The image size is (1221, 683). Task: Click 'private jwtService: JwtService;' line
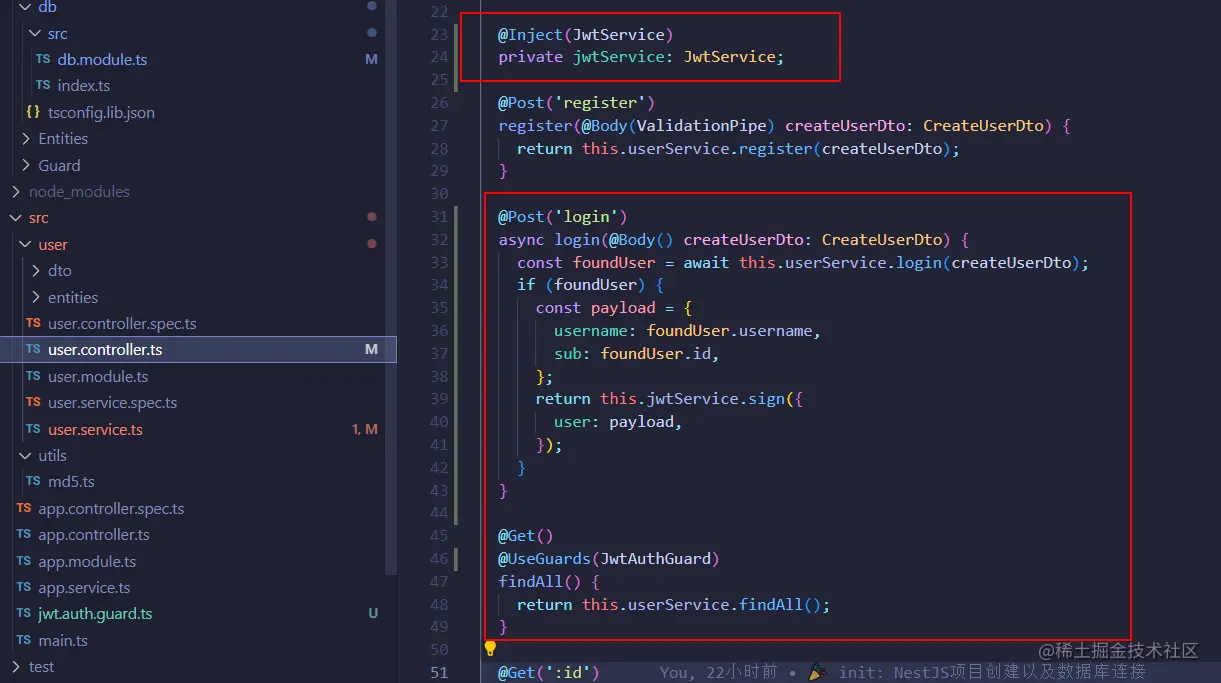pyautogui.click(x=642, y=57)
